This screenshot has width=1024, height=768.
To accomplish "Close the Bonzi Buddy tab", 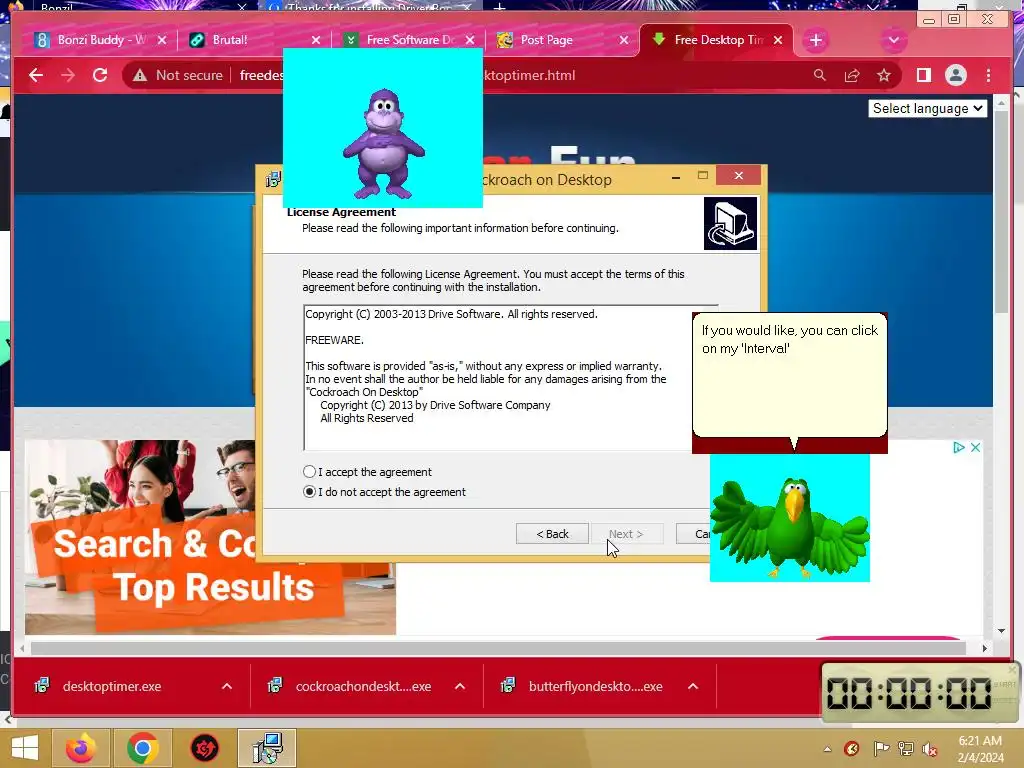I will [162, 40].
